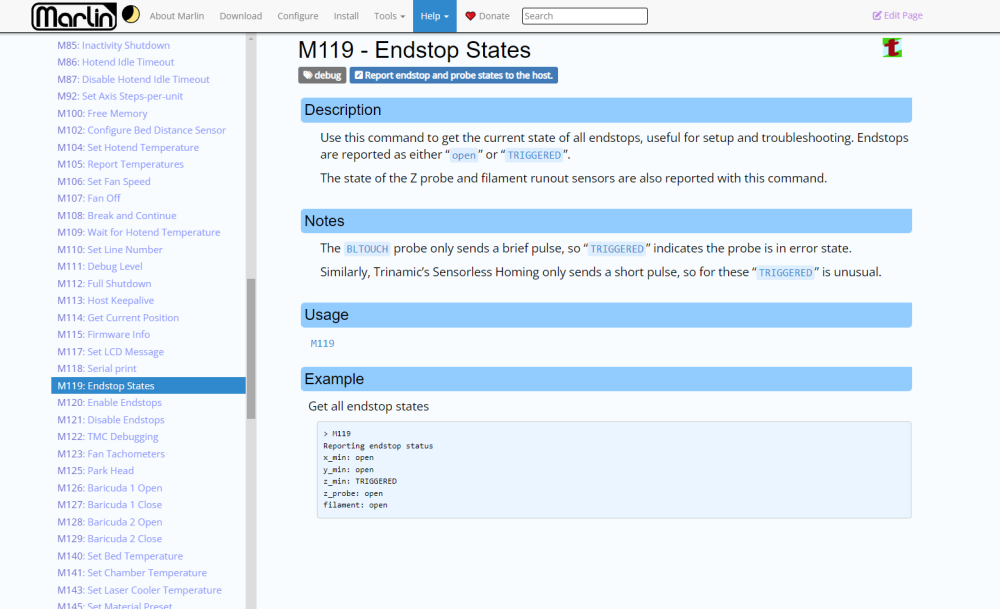
Task: Click the red heart Donate icon
Action: pos(470,16)
